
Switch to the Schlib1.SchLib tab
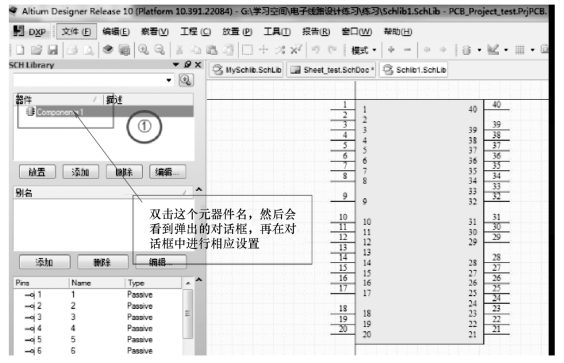tap(414, 70)
